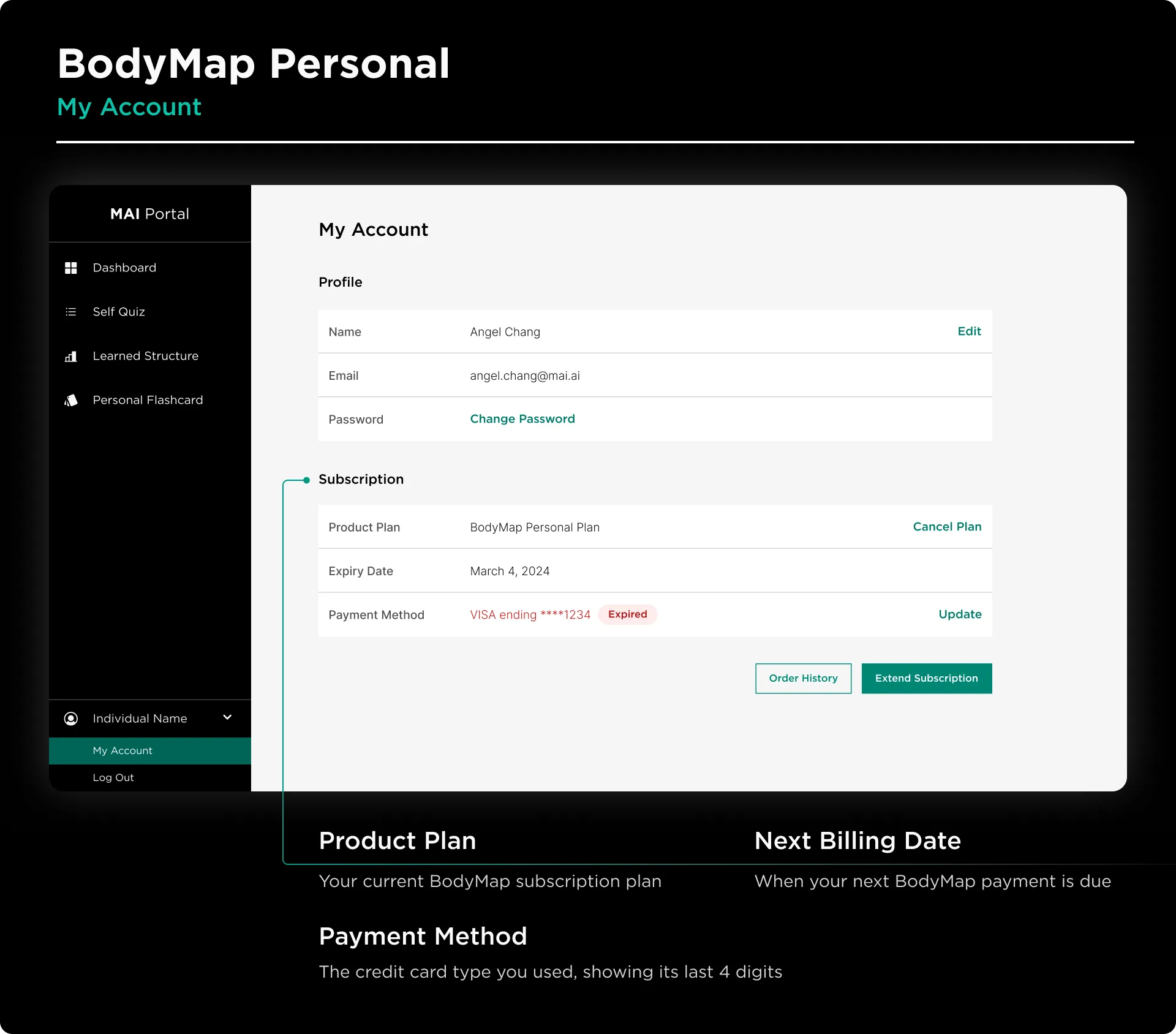
Task: Click the March 4, 2024 expiry date
Action: coord(510,571)
